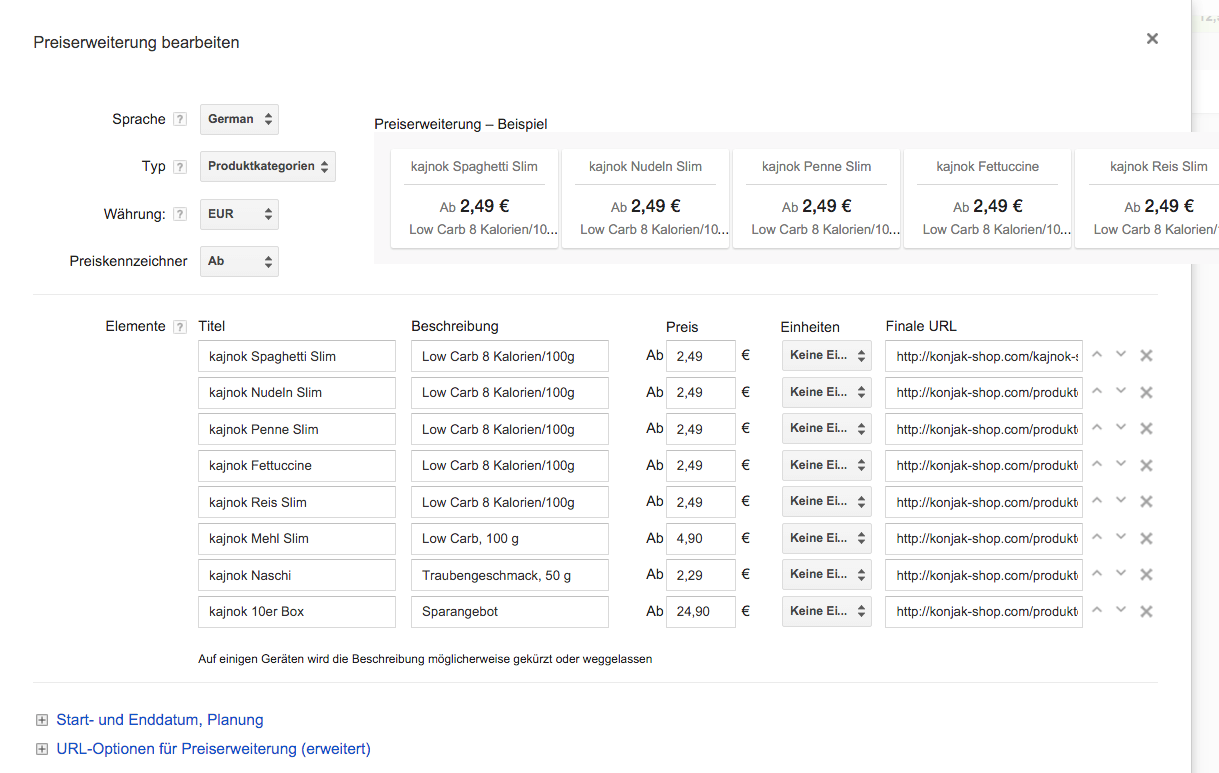Open help icon next to Sprache

tap(180, 119)
